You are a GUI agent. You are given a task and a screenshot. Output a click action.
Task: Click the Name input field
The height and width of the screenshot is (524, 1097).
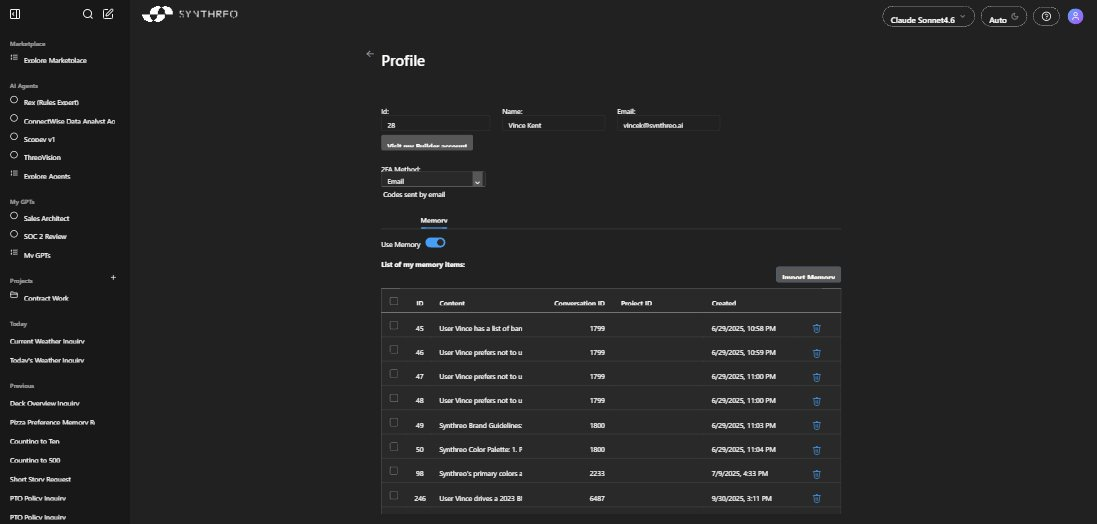click(553, 124)
